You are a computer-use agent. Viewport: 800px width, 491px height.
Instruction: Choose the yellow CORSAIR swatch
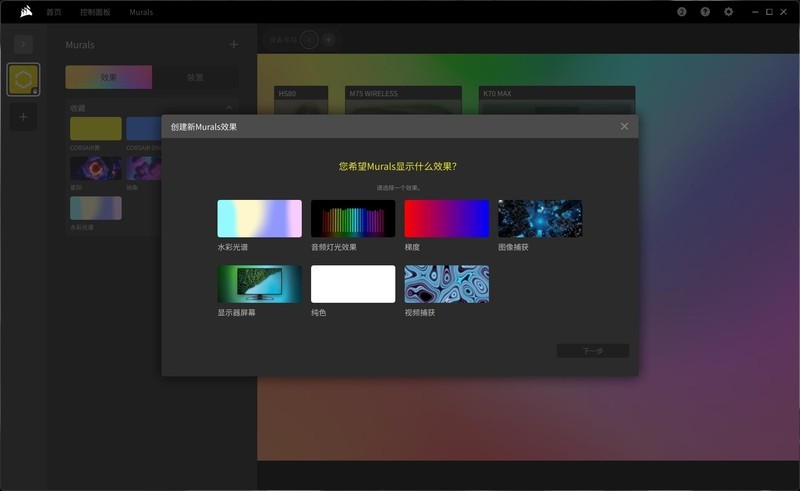click(x=96, y=129)
